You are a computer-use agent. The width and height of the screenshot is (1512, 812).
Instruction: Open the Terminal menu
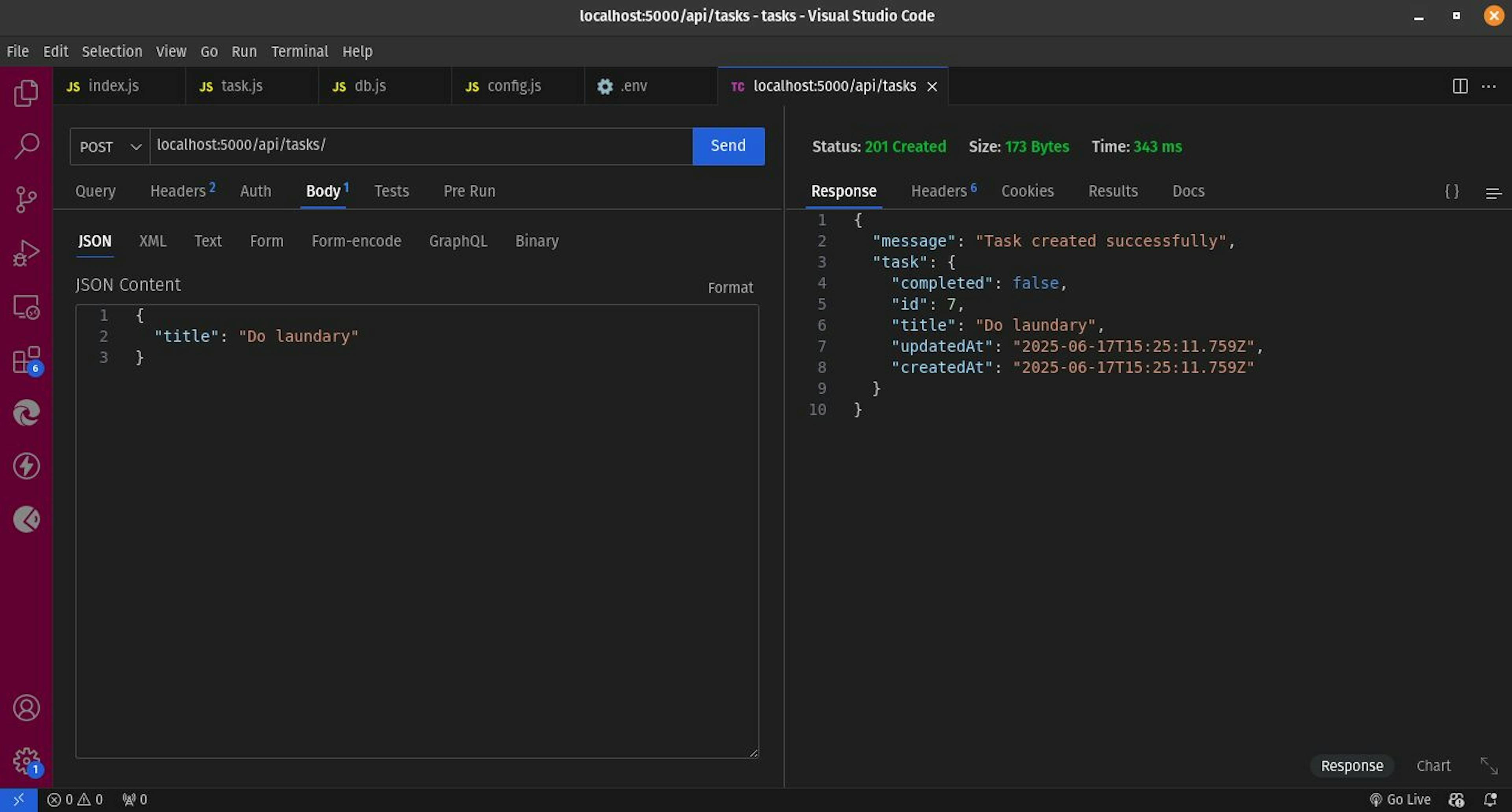click(299, 52)
